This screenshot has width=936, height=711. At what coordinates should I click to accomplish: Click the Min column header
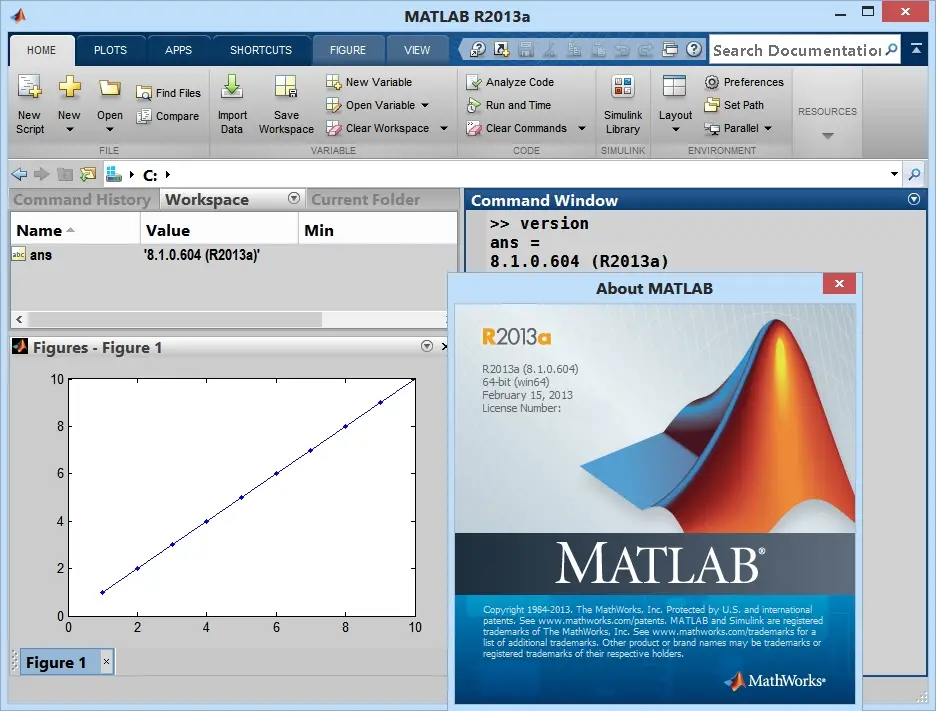pos(377,230)
